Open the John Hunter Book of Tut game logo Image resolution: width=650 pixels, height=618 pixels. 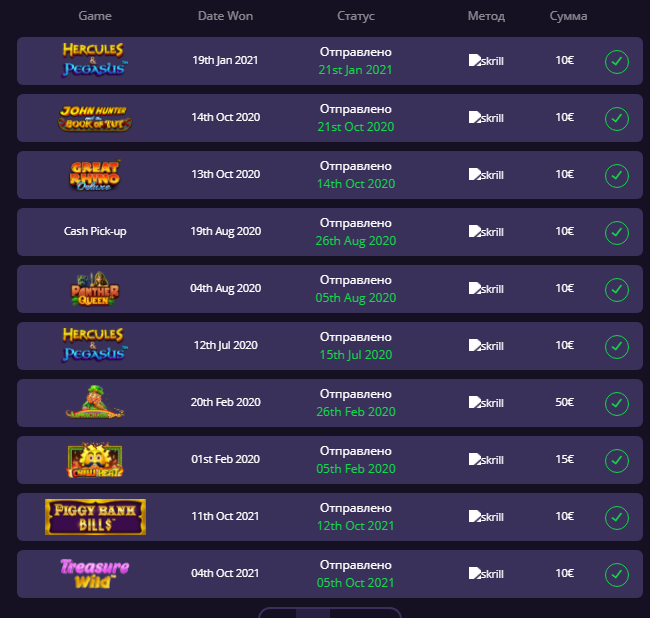[x=95, y=118]
